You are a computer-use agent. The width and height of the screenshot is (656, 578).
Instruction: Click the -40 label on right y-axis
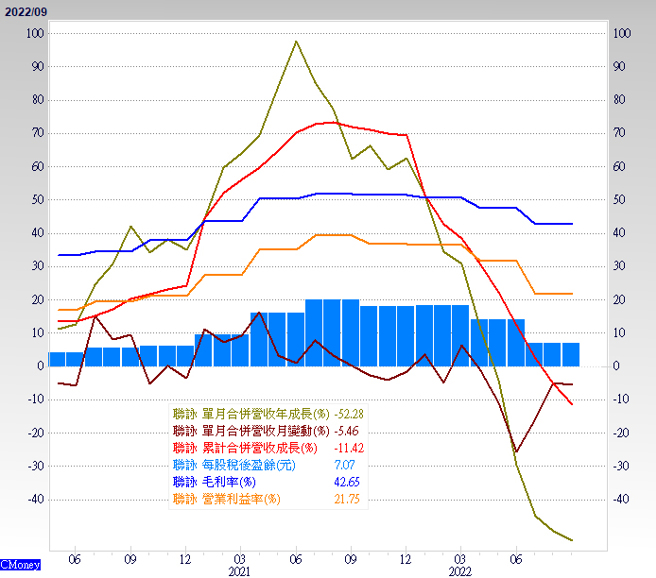pyautogui.click(x=620, y=499)
